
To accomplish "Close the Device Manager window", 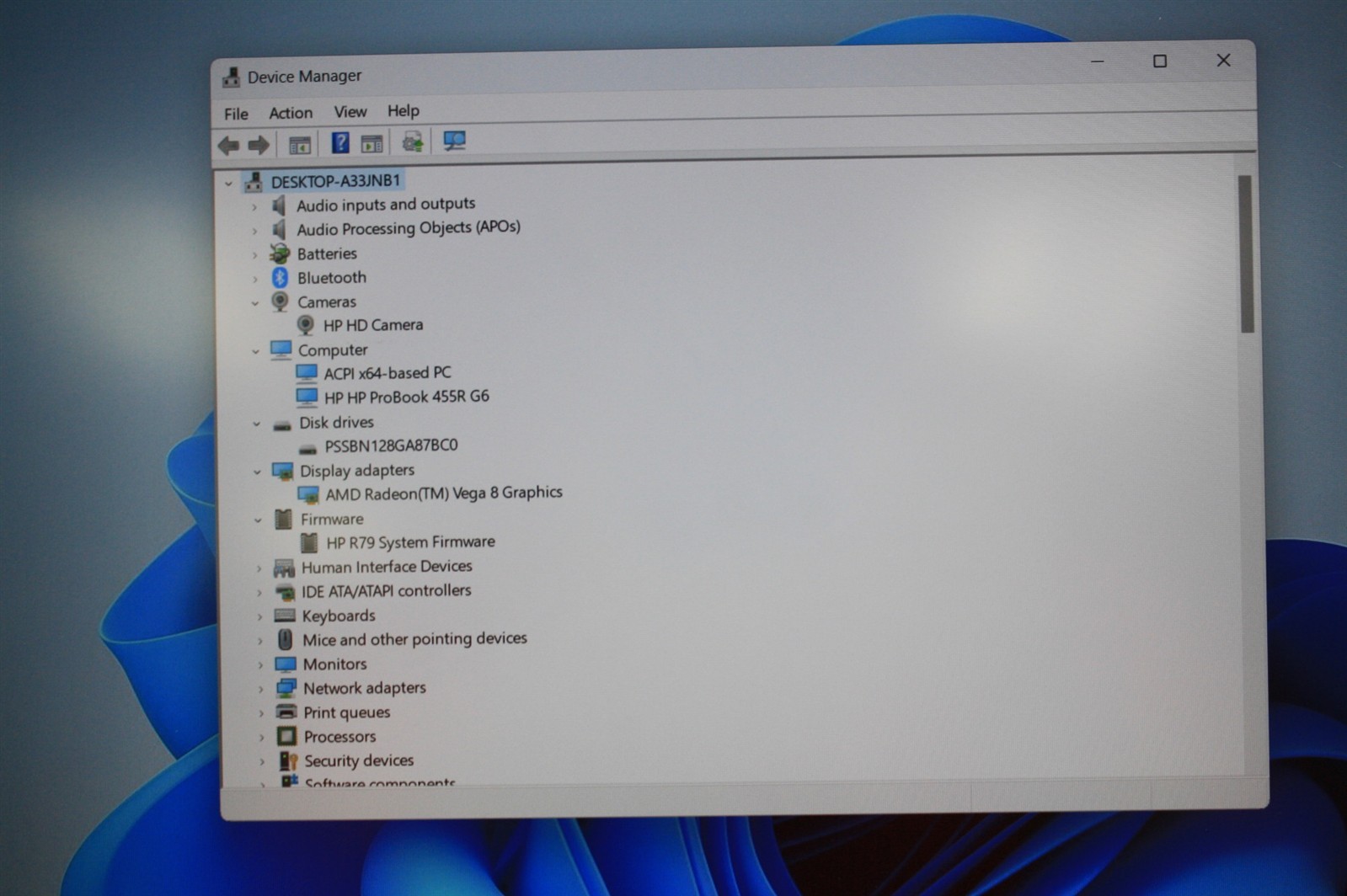I will 1223,61.
